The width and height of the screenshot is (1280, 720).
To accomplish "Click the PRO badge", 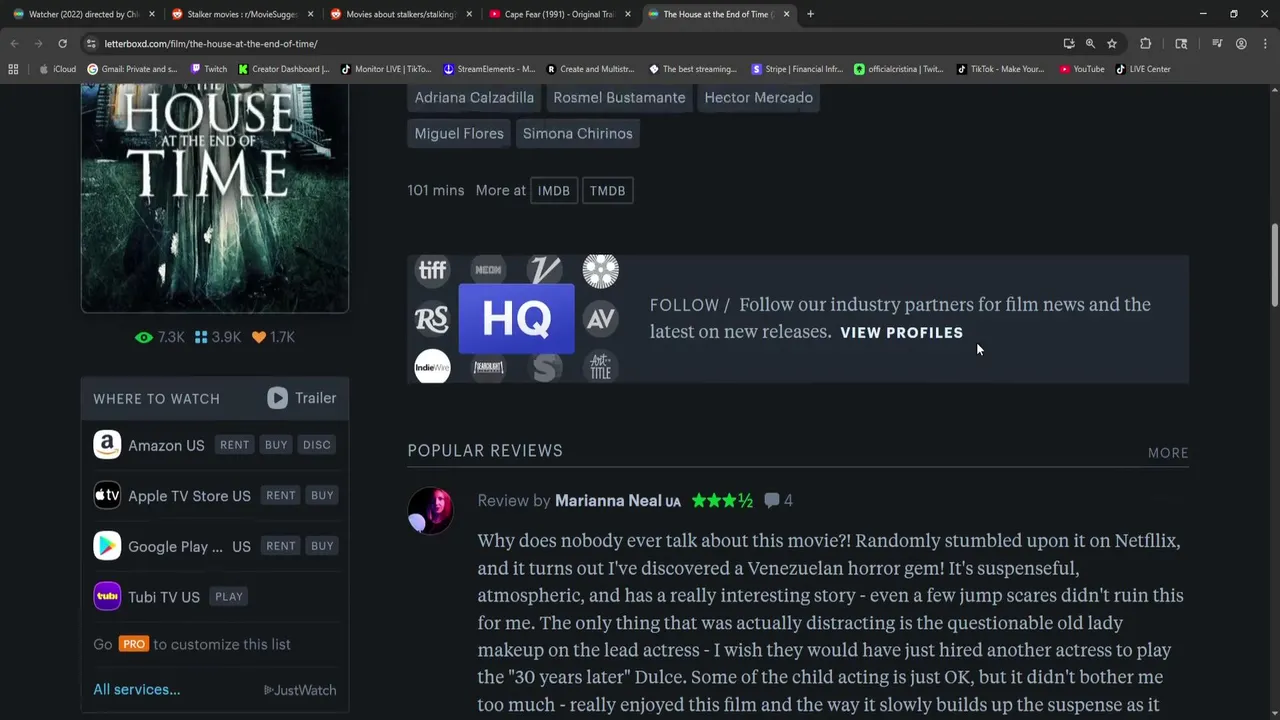I will (x=133, y=644).
